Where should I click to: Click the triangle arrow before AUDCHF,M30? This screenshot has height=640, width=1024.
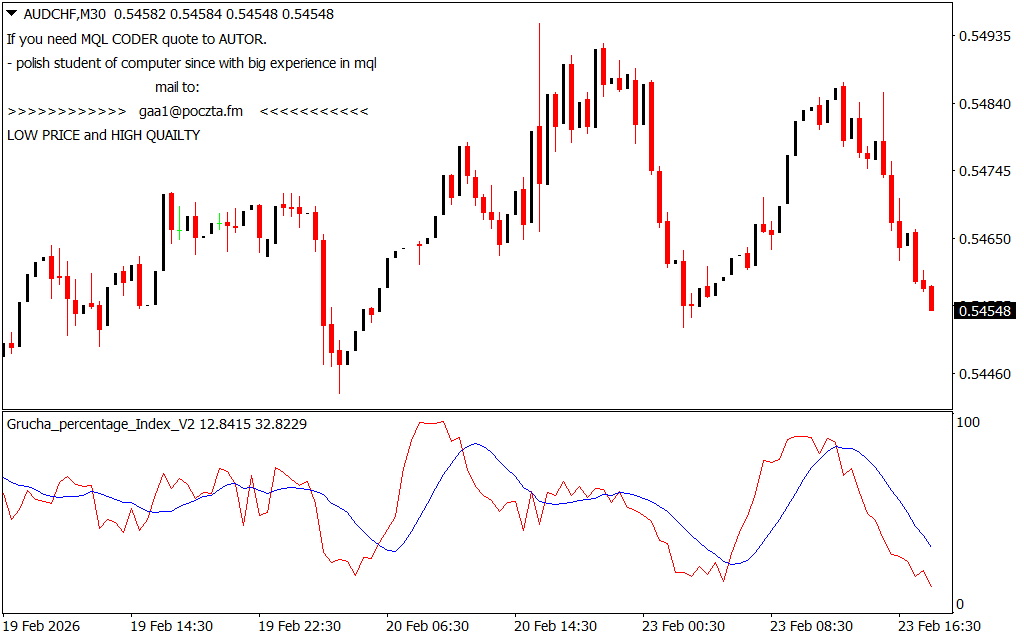coord(12,14)
